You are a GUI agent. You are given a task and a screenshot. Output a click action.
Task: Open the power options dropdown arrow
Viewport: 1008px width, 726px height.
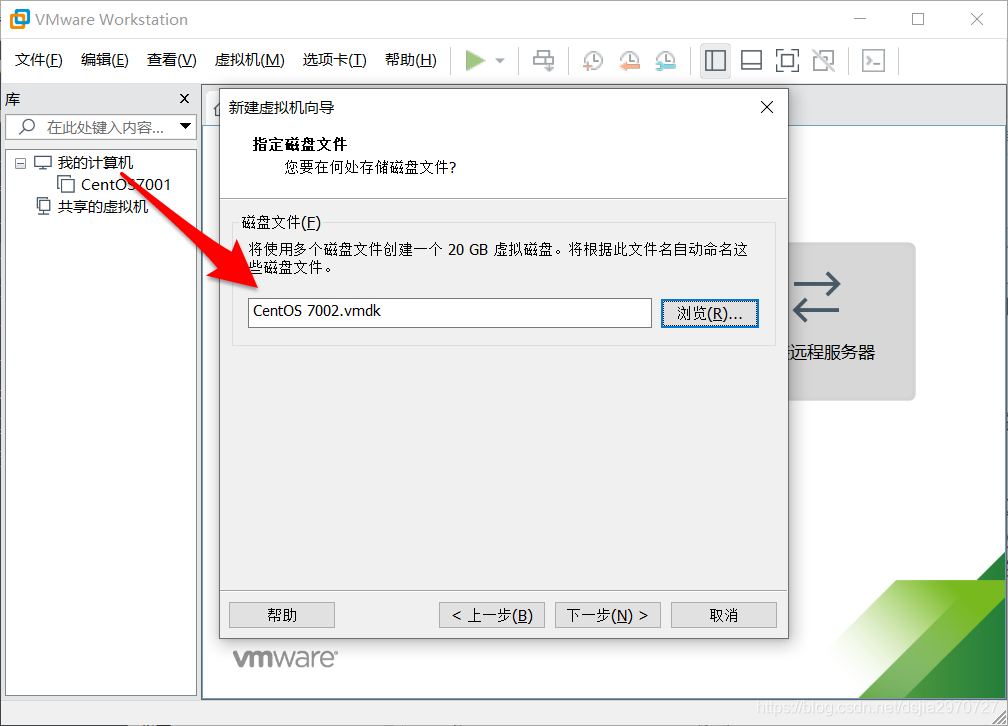pyautogui.click(x=500, y=61)
